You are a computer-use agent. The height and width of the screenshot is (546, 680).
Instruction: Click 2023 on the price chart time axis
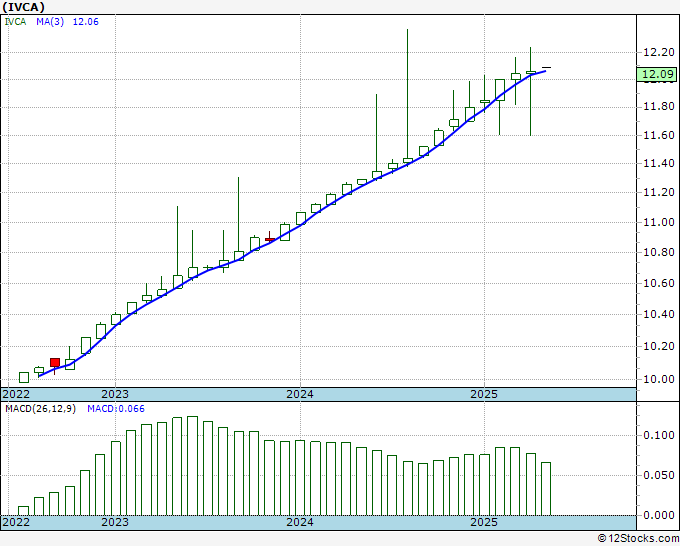[115, 394]
